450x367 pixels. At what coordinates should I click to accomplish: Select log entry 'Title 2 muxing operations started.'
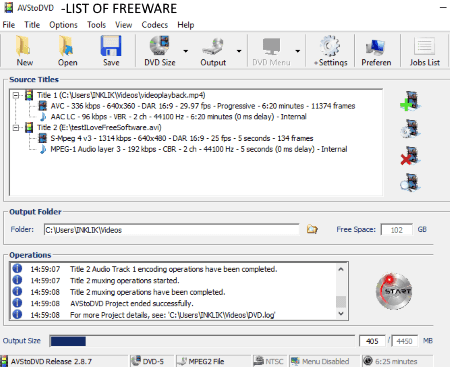[x=124, y=281]
